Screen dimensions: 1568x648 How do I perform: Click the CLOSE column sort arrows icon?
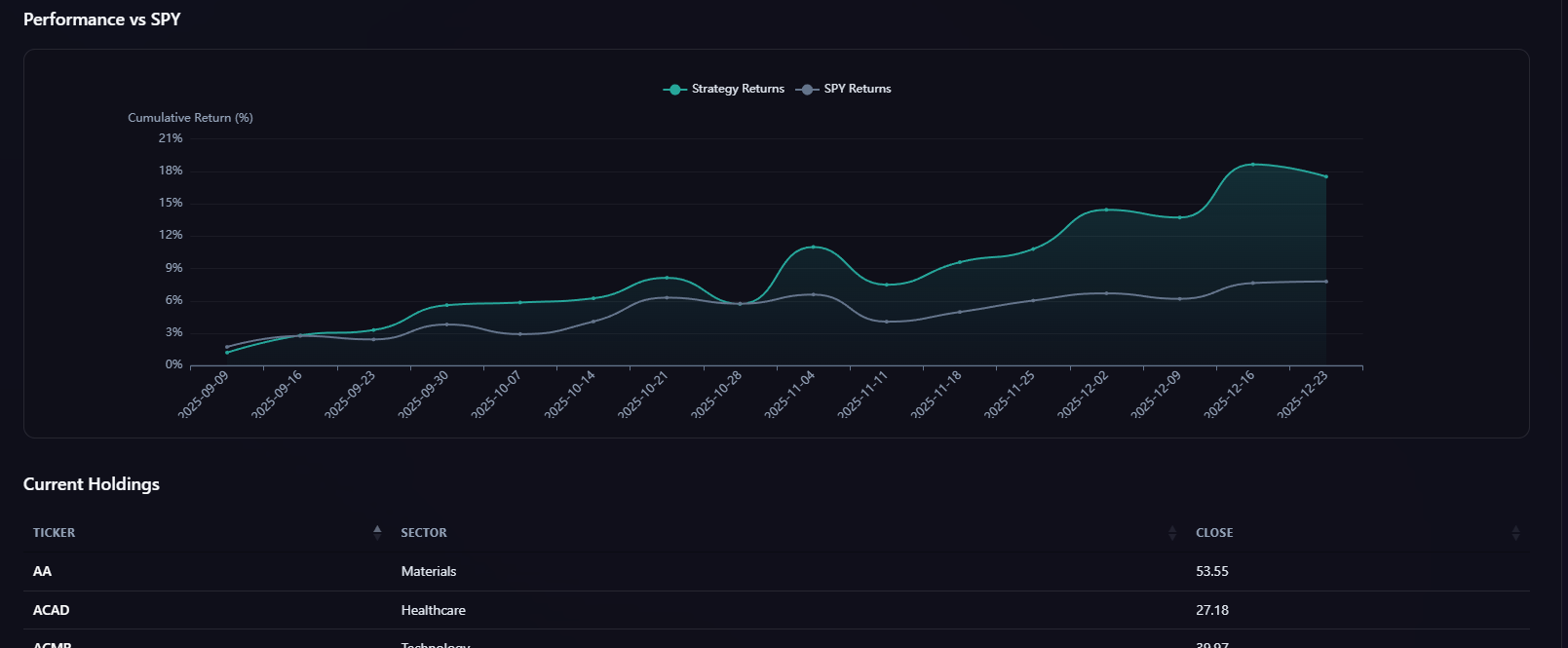tap(1515, 533)
